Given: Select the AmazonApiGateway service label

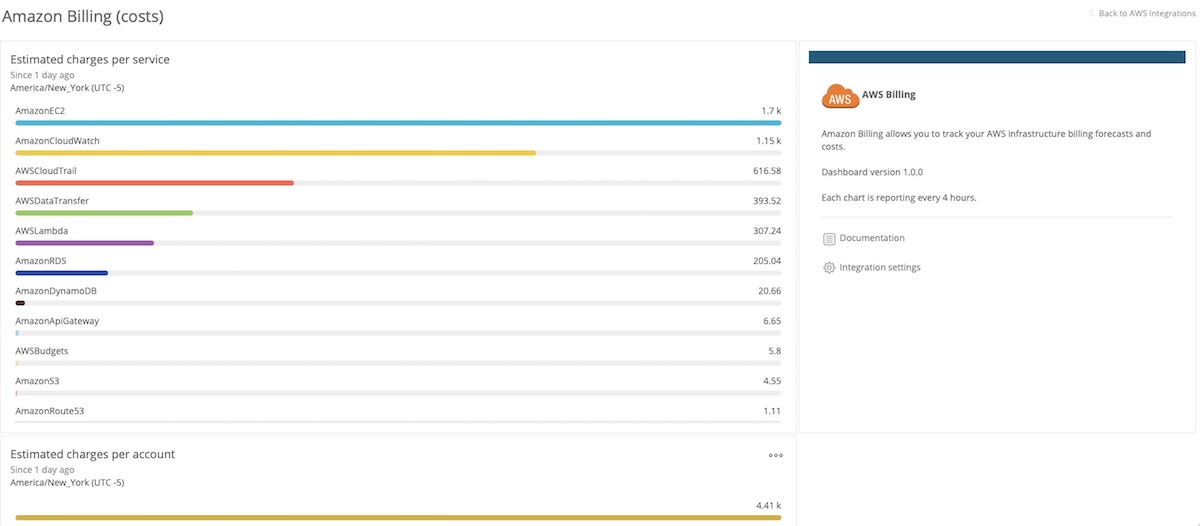Looking at the screenshot, I should click(x=57, y=321).
